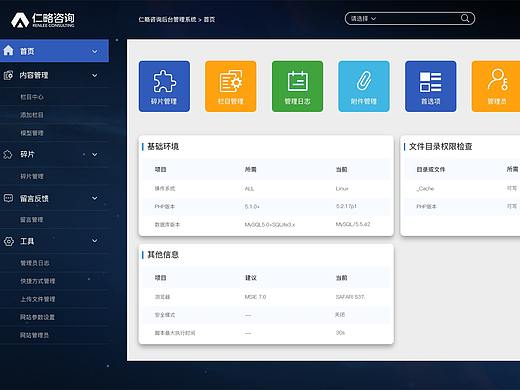Click the 目录或文件 column header
The height and width of the screenshot is (390, 520).
tap(431, 169)
